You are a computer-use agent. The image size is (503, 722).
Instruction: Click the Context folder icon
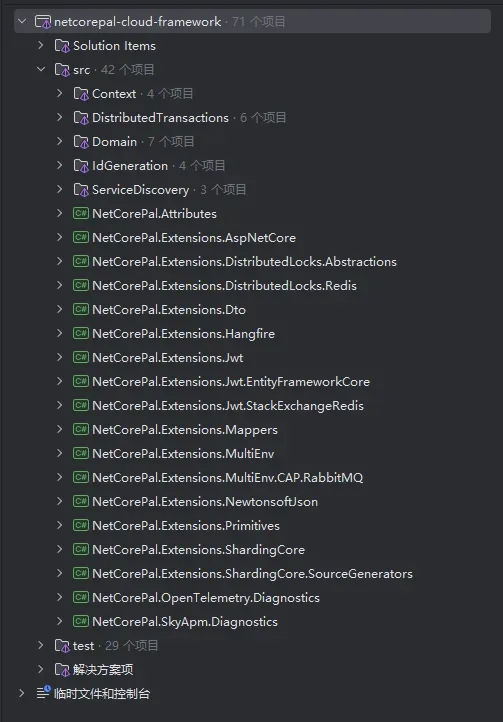81,93
